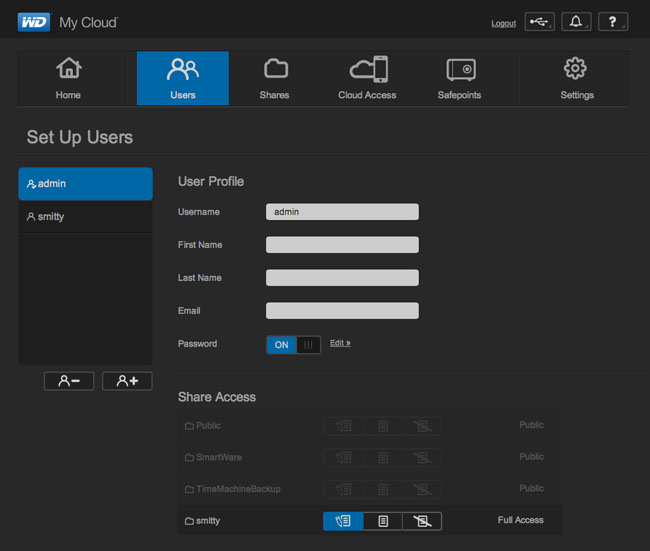The width and height of the screenshot is (650, 551).
Task: Click the remove user button
Action: (x=69, y=381)
